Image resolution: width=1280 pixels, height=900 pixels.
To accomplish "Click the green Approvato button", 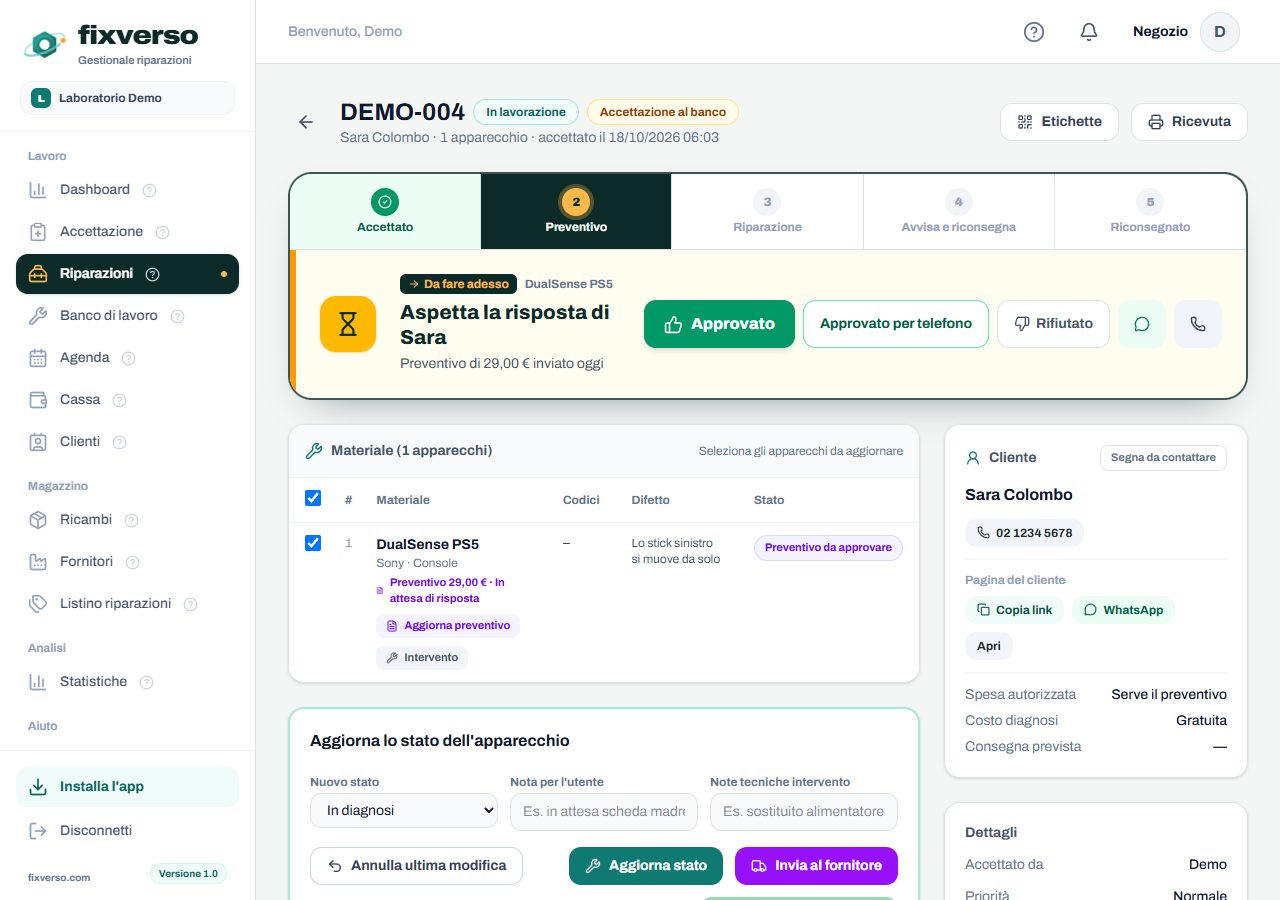I will coord(719,324).
